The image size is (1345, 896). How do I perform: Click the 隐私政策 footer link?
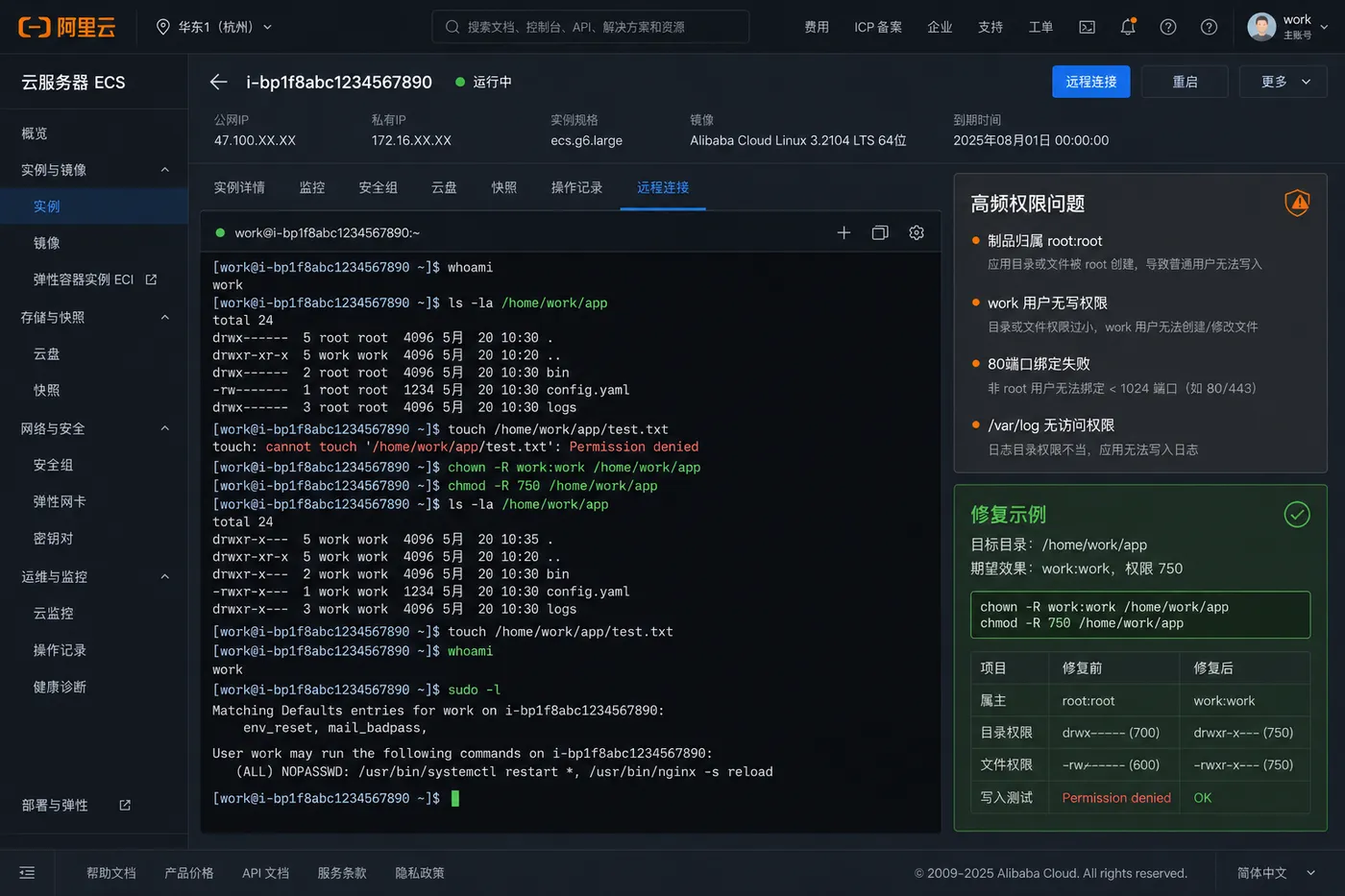tap(420, 873)
